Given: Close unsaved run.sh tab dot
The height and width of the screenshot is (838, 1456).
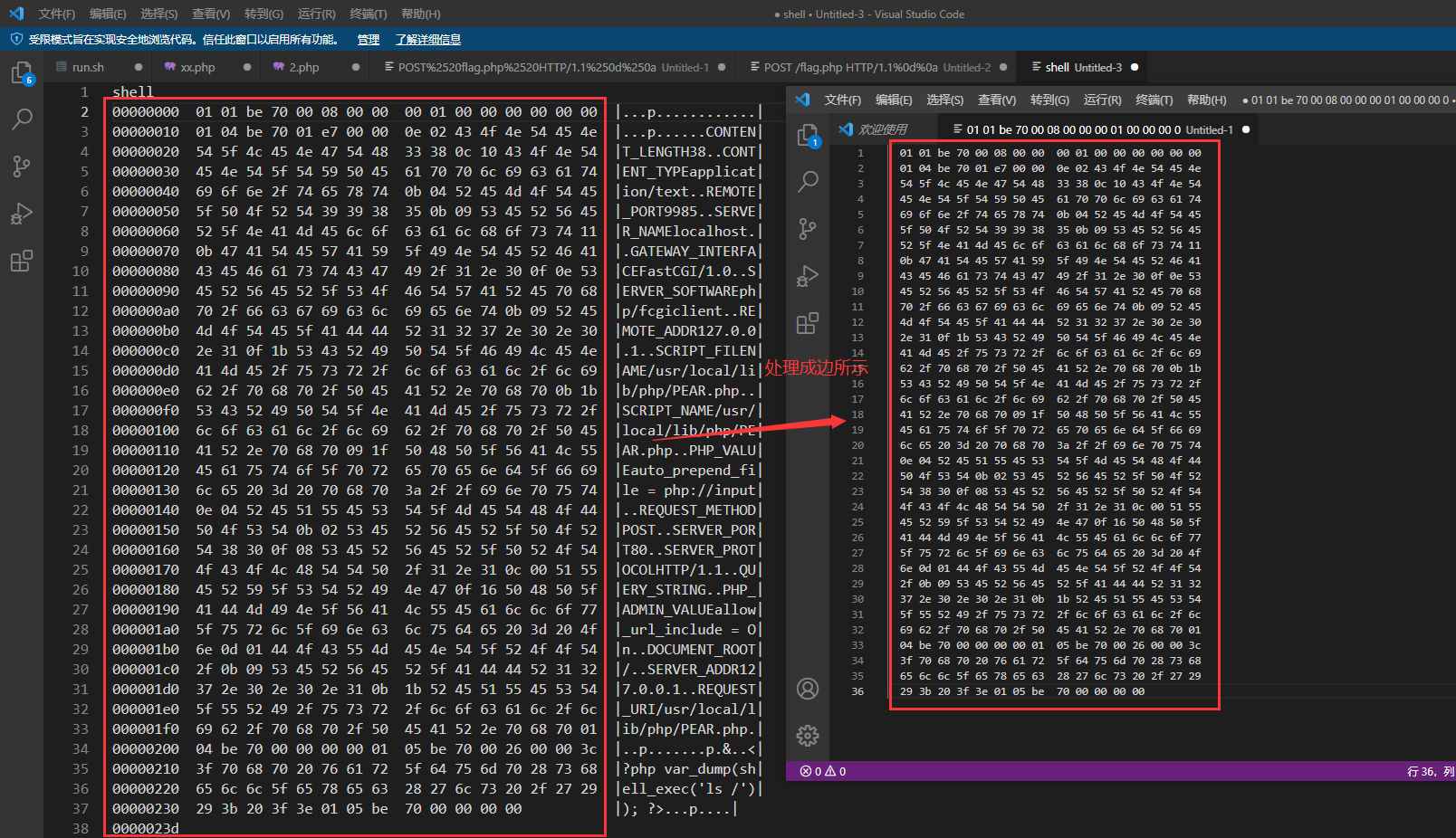Looking at the screenshot, I should click(139, 67).
